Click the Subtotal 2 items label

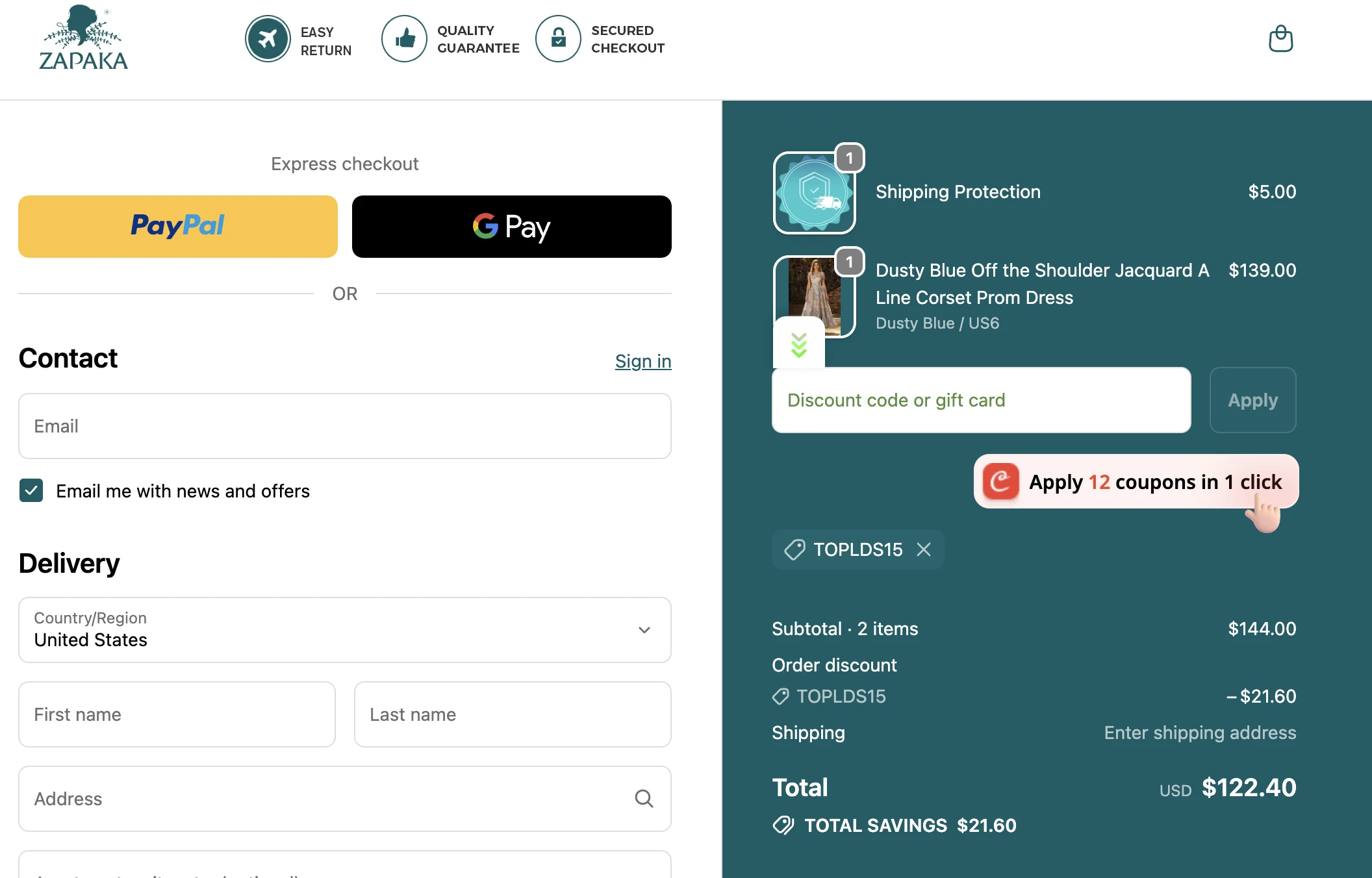845,629
